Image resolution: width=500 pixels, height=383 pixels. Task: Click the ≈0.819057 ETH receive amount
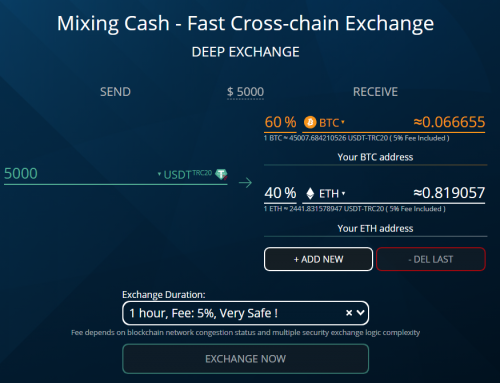(449, 193)
